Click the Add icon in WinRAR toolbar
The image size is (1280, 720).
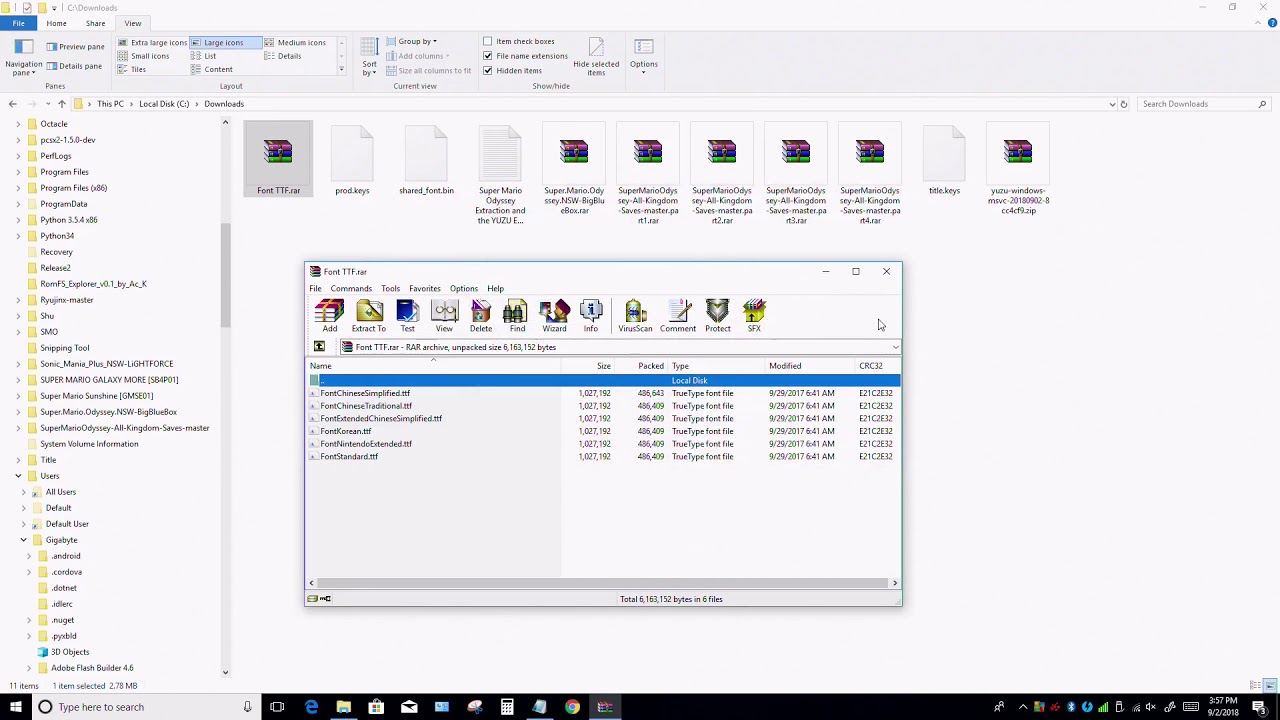pyautogui.click(x=329, y=316)
